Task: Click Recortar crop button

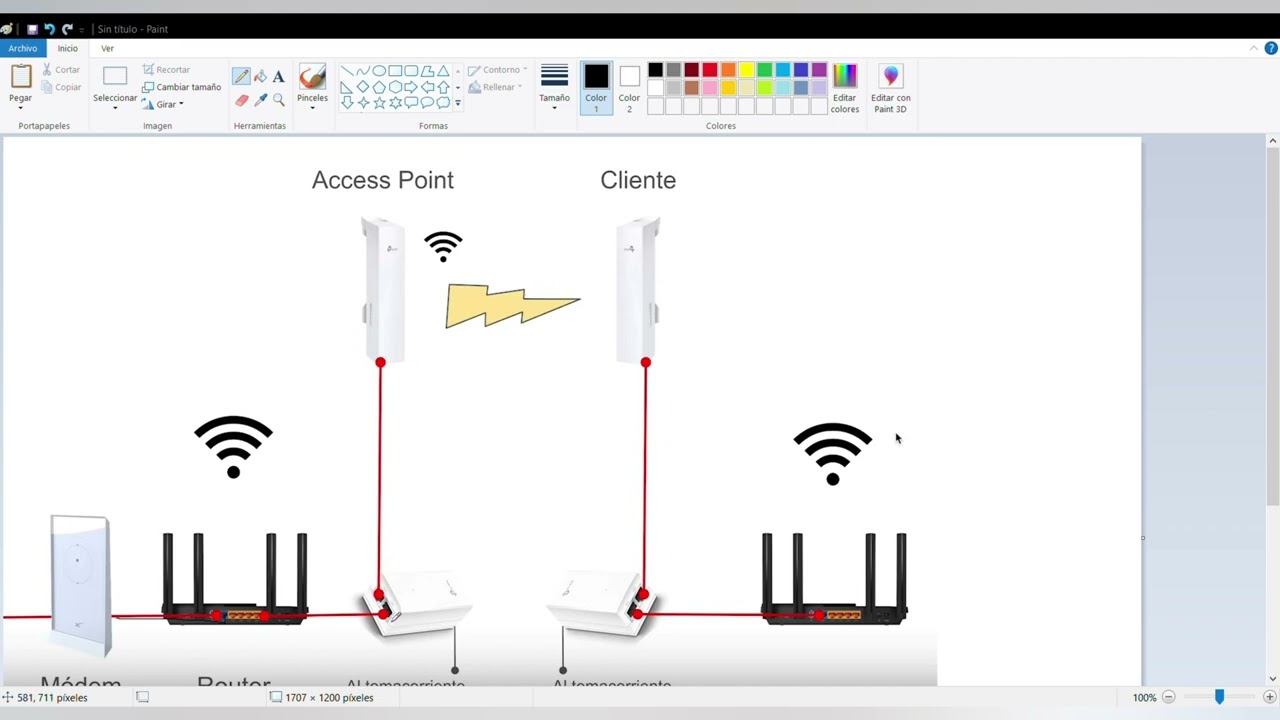Action: pos(166,70)
